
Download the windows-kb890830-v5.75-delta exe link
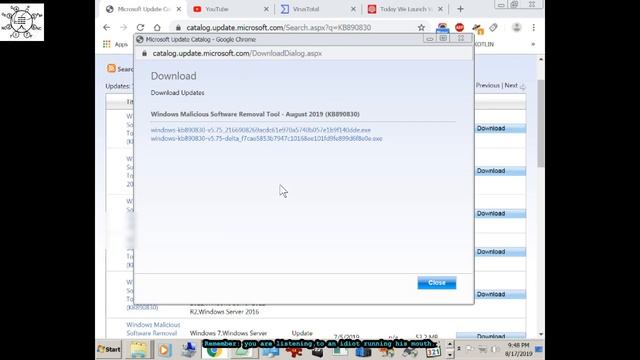coord(266,139)
